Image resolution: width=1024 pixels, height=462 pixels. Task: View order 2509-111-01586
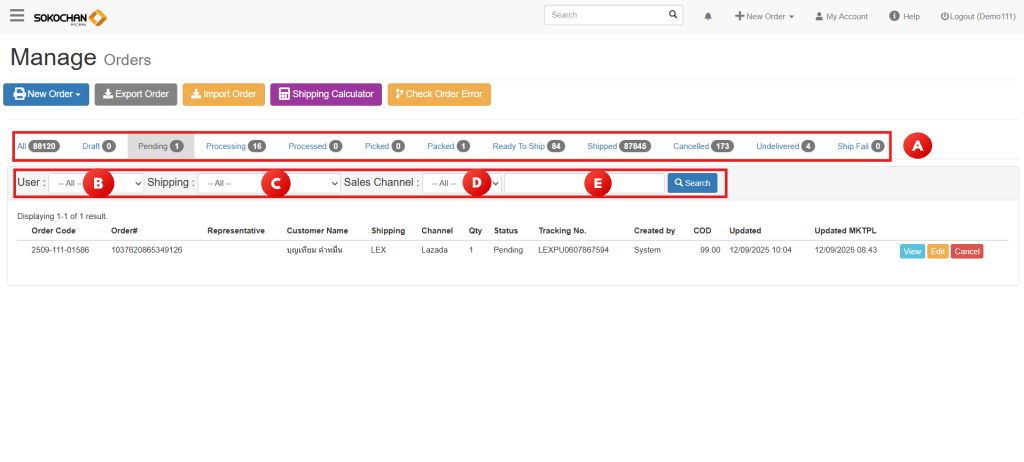tap(912, 251)
